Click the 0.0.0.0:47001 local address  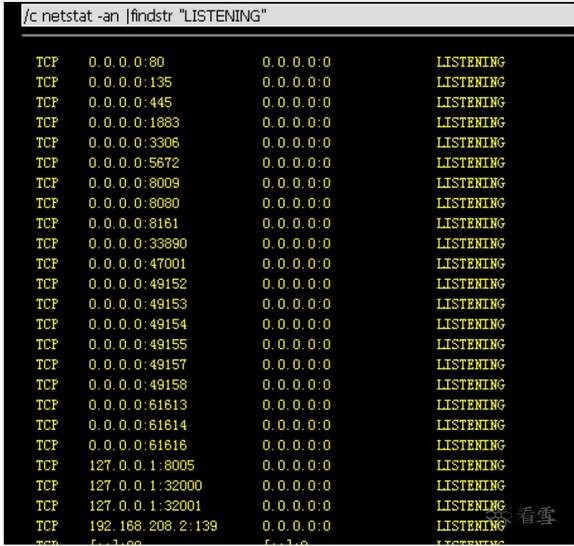[x=137, y=263]
